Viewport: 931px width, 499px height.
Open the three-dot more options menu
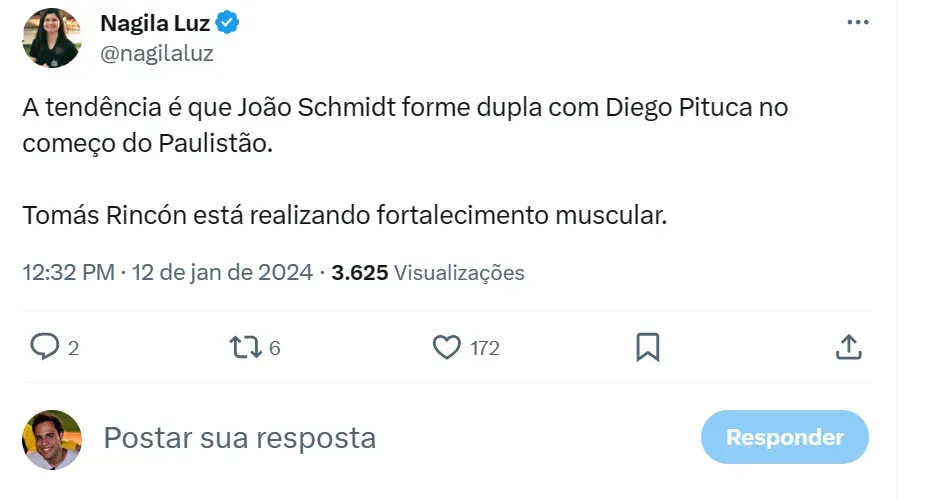[x=857, y=22]
